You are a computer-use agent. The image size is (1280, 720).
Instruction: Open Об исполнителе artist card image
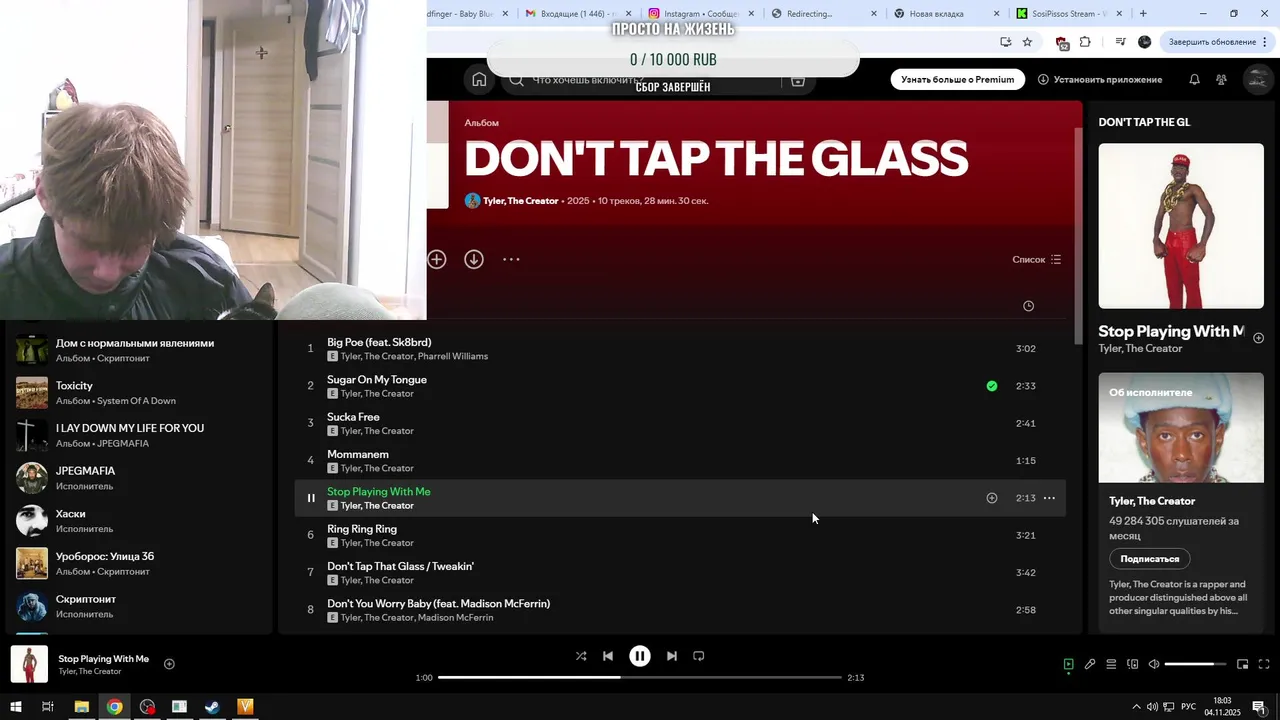point(1181,428)
